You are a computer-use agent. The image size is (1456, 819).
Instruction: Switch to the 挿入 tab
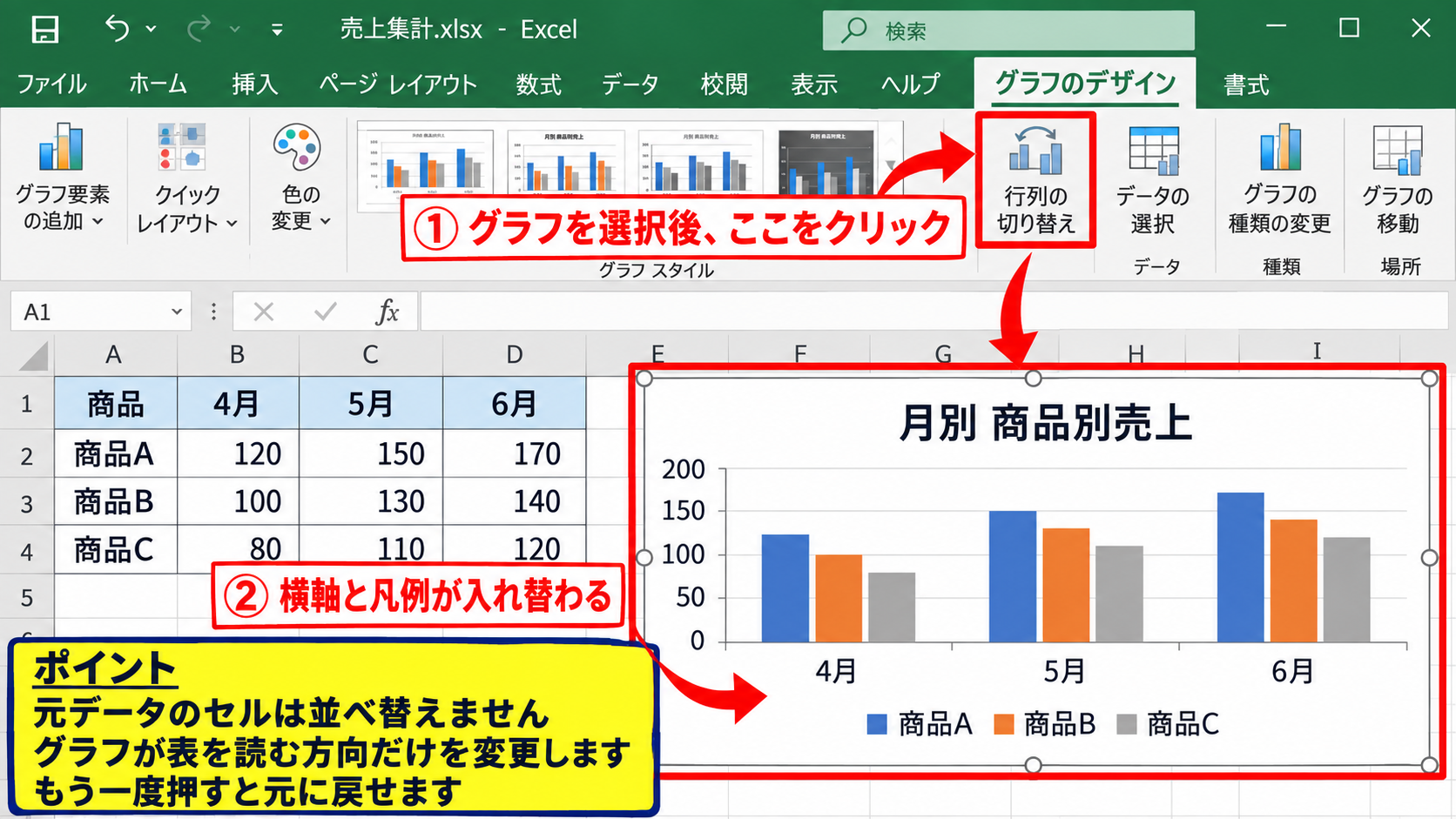pyautogui.click(x=254, y=84)
